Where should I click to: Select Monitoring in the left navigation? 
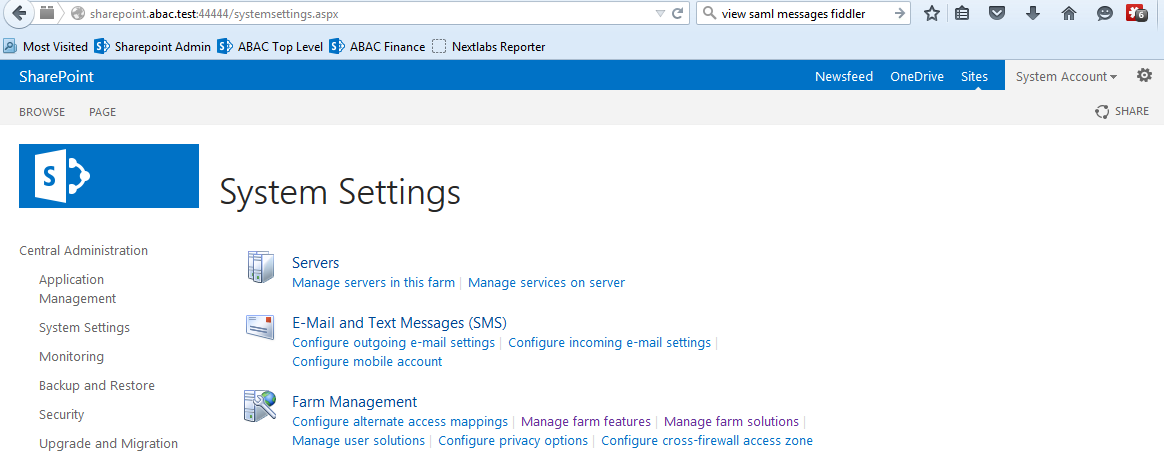click(x=71, y=356)
